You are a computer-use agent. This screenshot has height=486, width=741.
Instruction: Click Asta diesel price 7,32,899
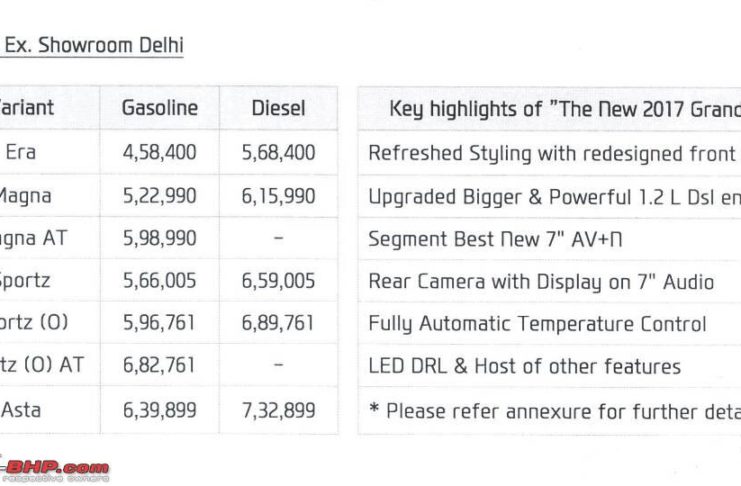coord(278,410)
